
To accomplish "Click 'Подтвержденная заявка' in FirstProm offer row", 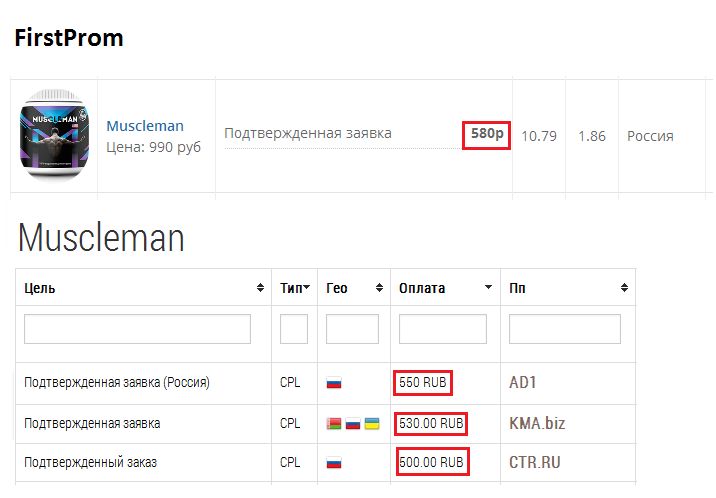I will pyautogui.click(x=308, y=133).
